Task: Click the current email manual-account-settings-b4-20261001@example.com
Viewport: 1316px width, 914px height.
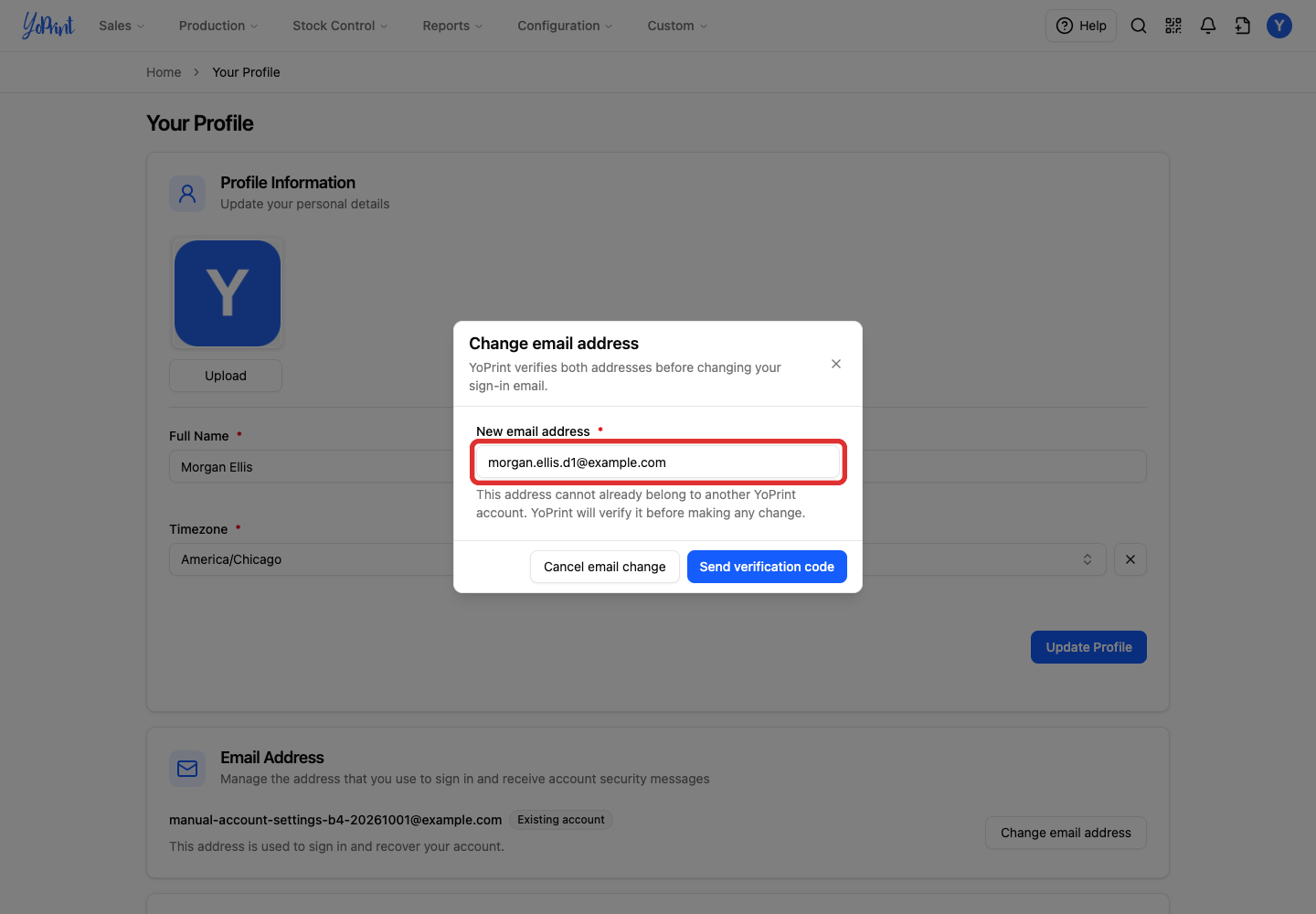Action: tap(335, 820)
